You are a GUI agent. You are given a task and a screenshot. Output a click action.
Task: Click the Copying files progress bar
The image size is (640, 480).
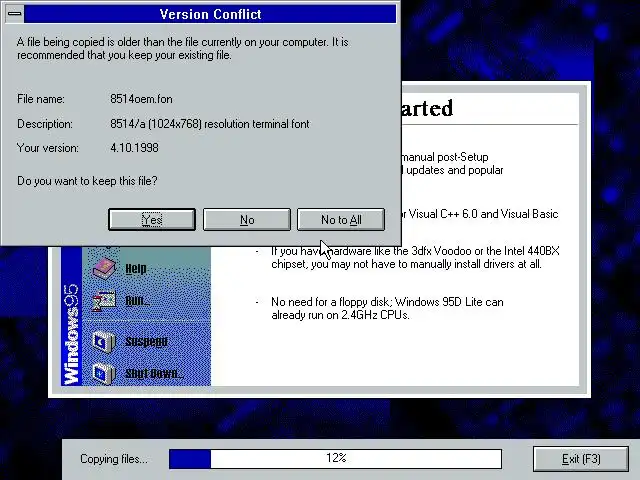(336, 459)
